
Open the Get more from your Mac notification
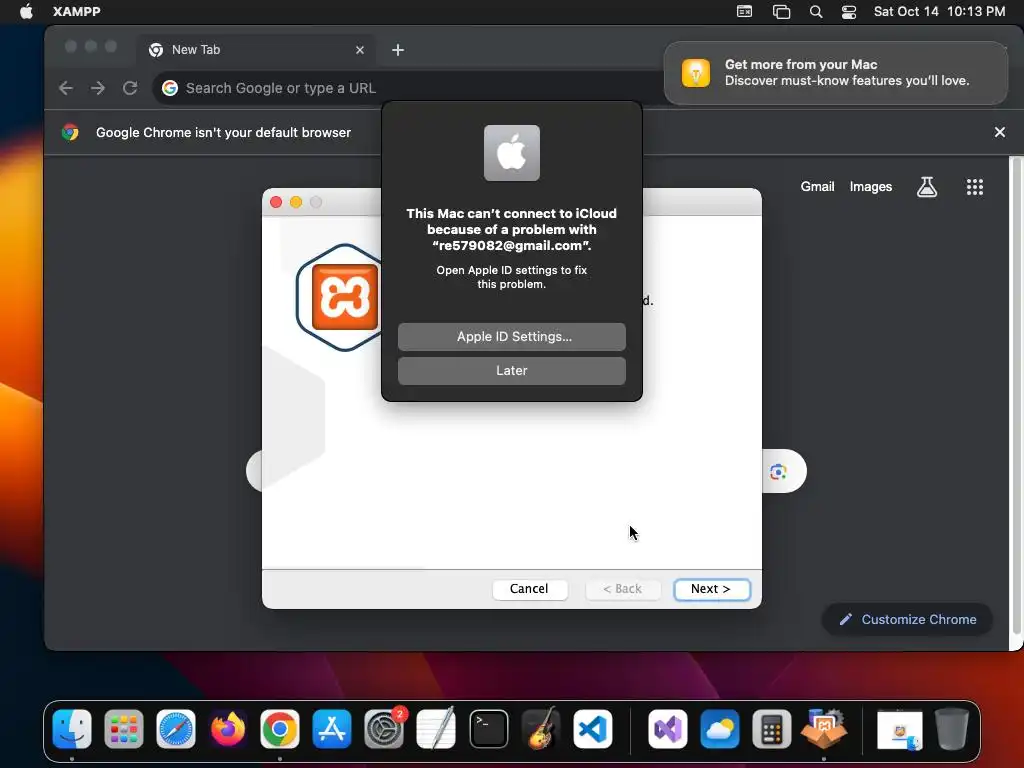tap(836, 73)
